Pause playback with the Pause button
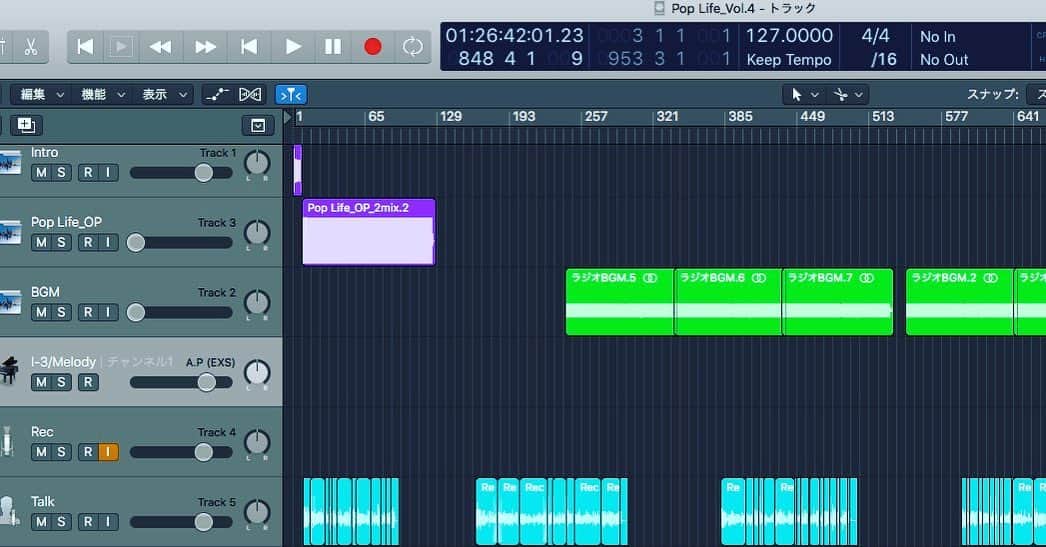Screen dimensions: 1046x547 coord(332,47)
